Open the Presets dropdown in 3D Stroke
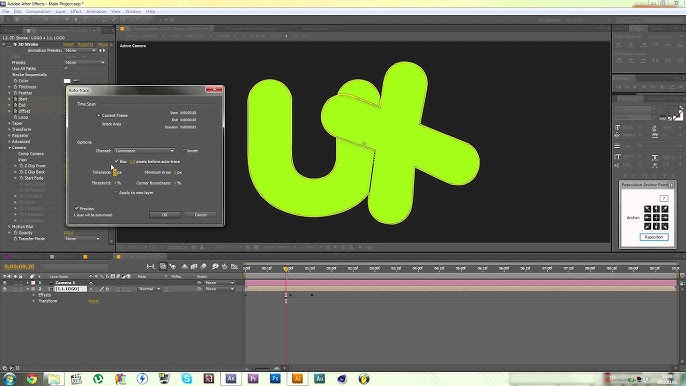 click(85, 63)
